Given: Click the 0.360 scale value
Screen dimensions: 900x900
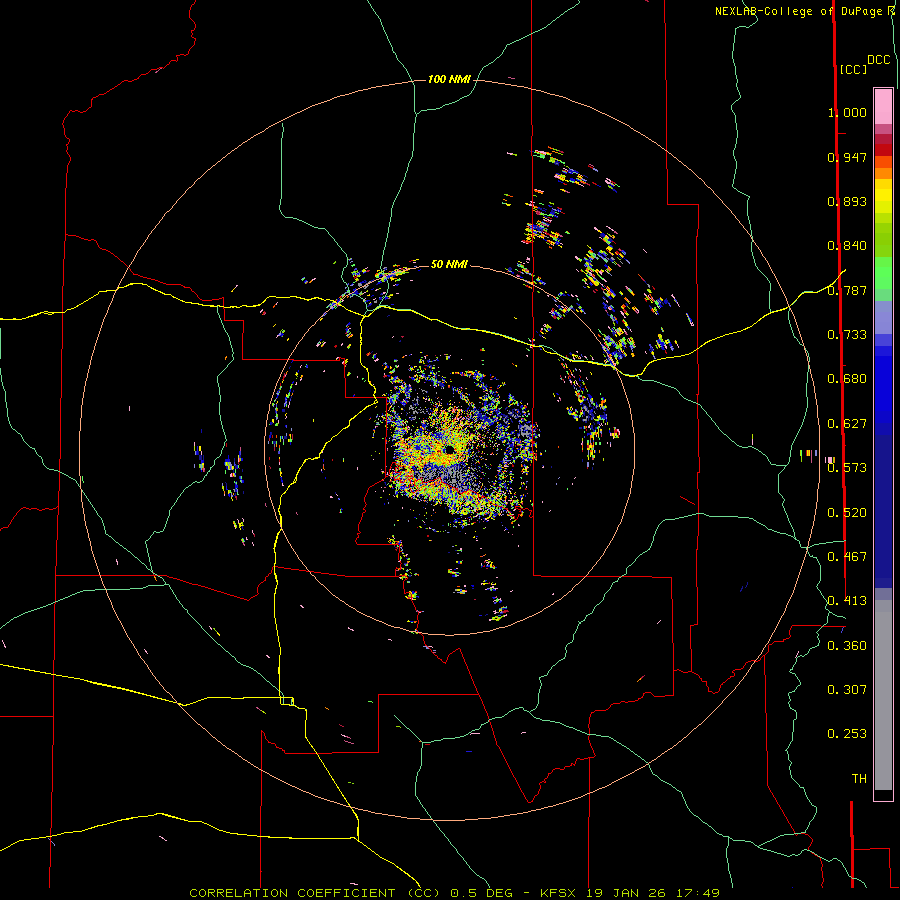Looking at the screenshot, I should click(847, 646).
